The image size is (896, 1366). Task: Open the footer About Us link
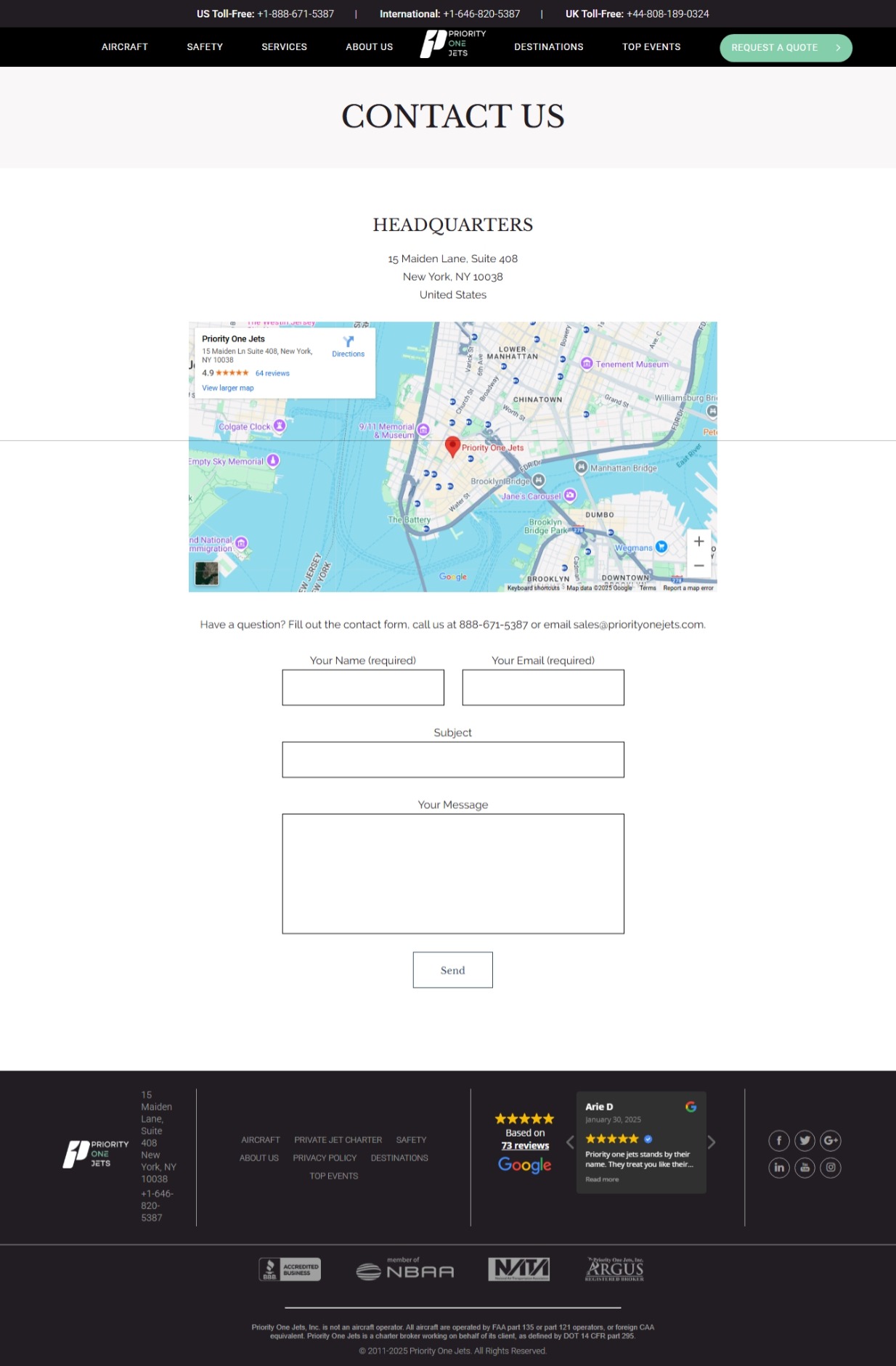pyautogui.click(x=259, y=1158)
